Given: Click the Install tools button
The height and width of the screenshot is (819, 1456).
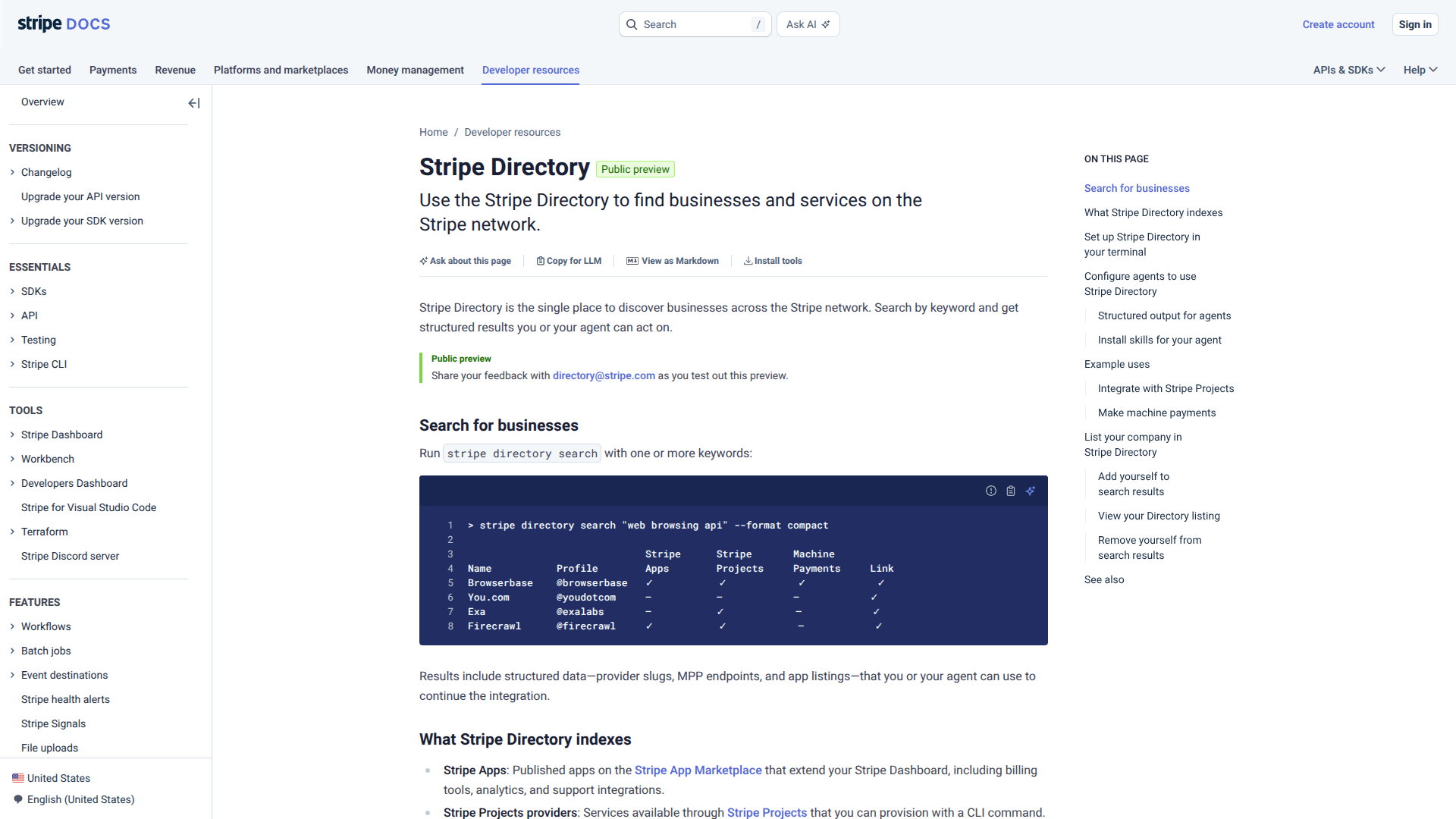Looking at the screenshot, I should tap(773, 261).
